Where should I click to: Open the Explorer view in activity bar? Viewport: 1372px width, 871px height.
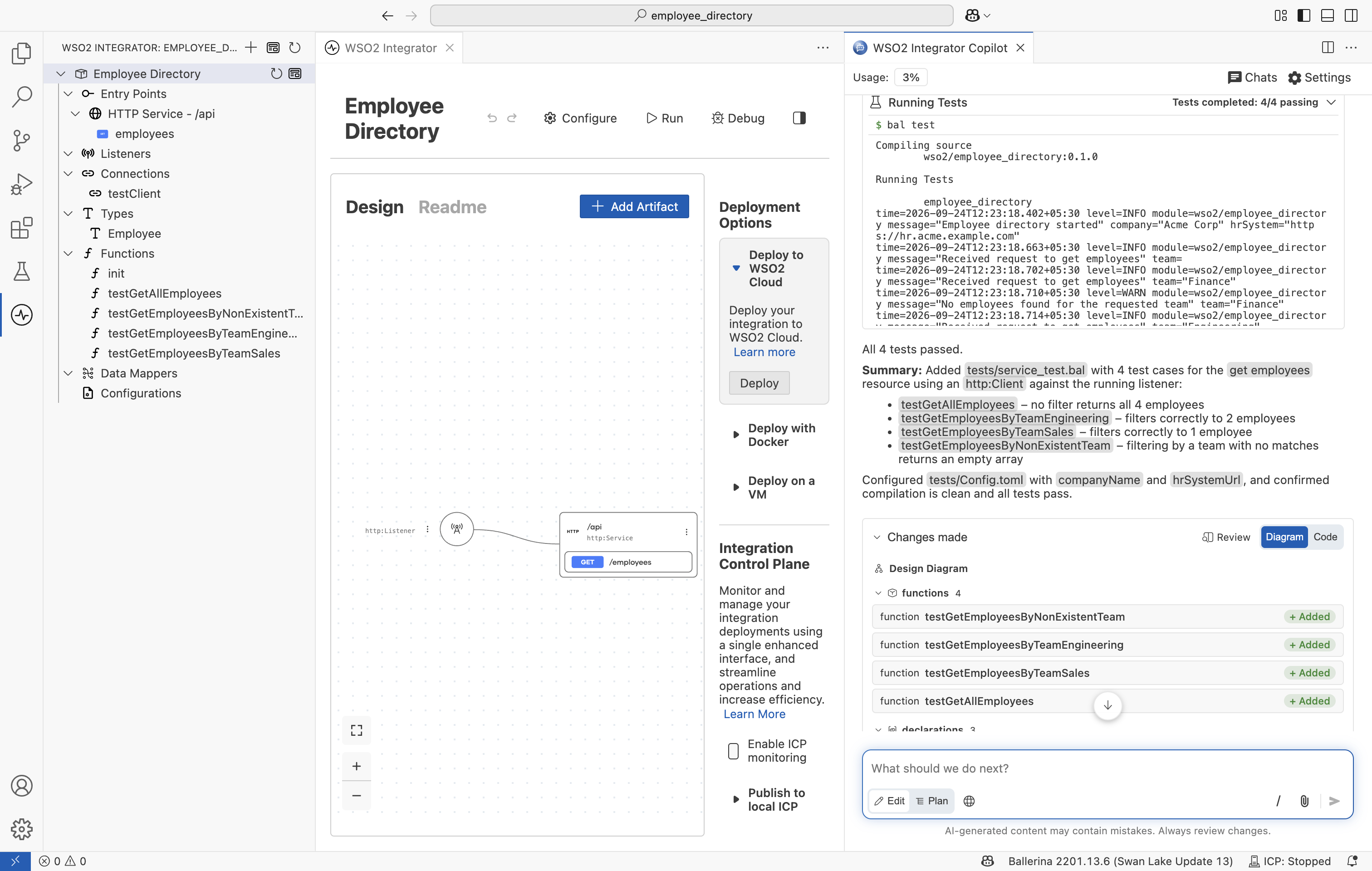(x=22, y=53)
